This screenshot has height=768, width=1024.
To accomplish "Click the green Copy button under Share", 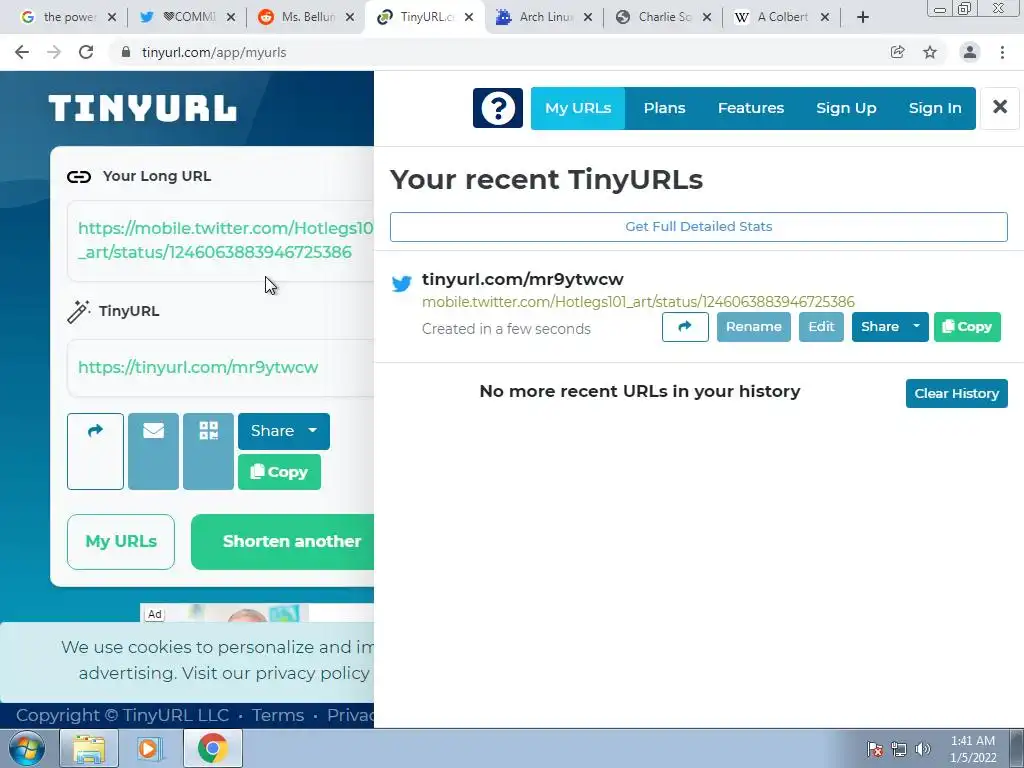I will 279,472.
